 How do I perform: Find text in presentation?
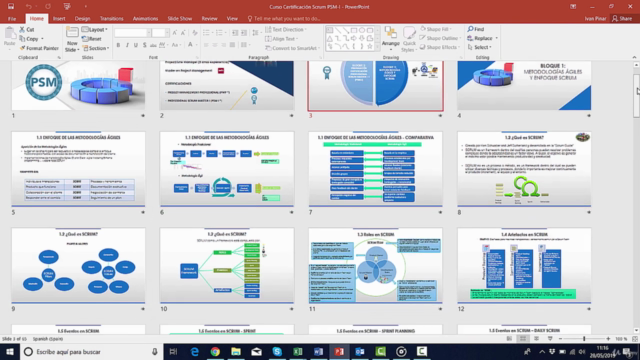click(x=476, y=29)
